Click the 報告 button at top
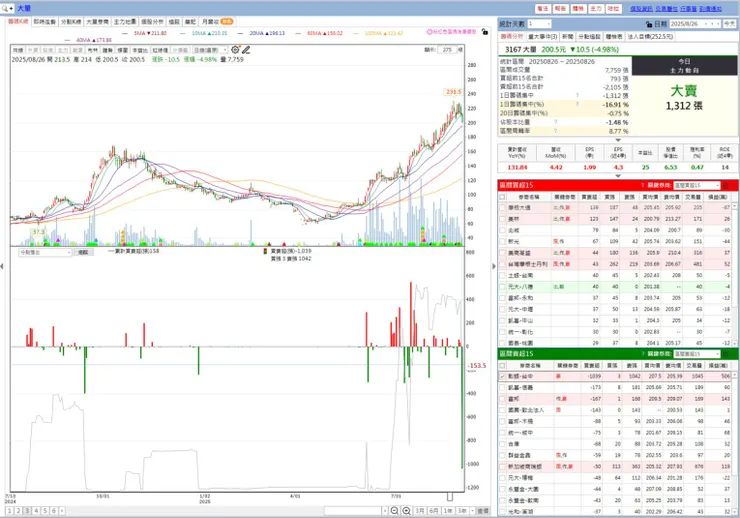Screen dimensions: 740x518 click(x=560, y=8)
